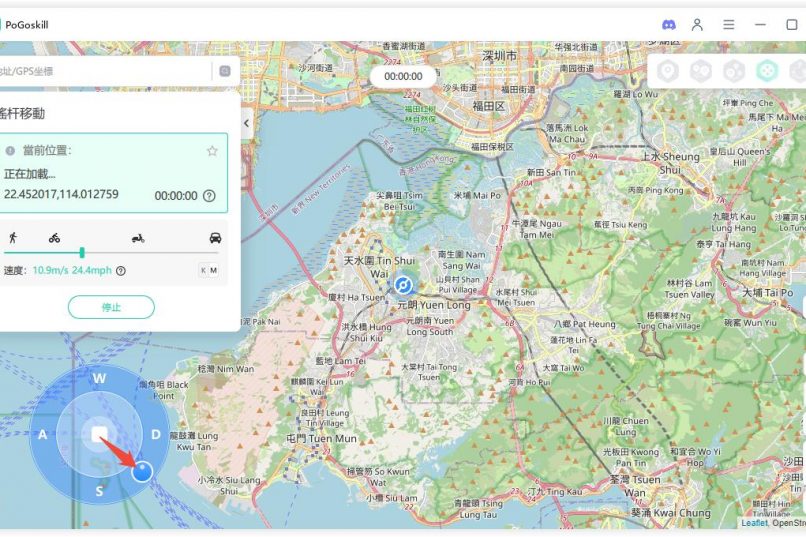Open the Discord community icon
The height and width of the screenshot is (537, 806).
tap(669, 24)
